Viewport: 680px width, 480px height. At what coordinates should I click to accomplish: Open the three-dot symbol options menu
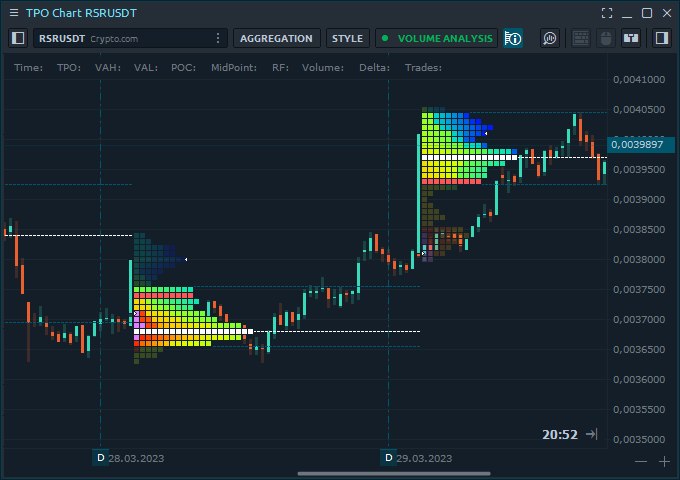pos(218,38)
